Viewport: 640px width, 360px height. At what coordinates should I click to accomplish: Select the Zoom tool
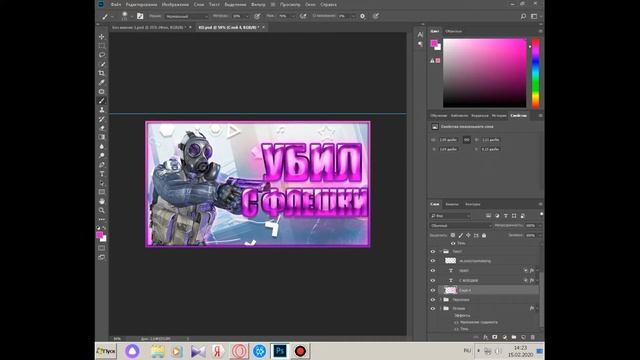coord(102,210)
